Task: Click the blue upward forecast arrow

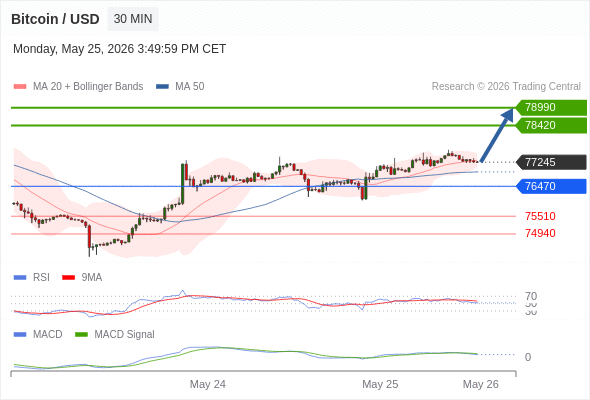Action: 497,135
